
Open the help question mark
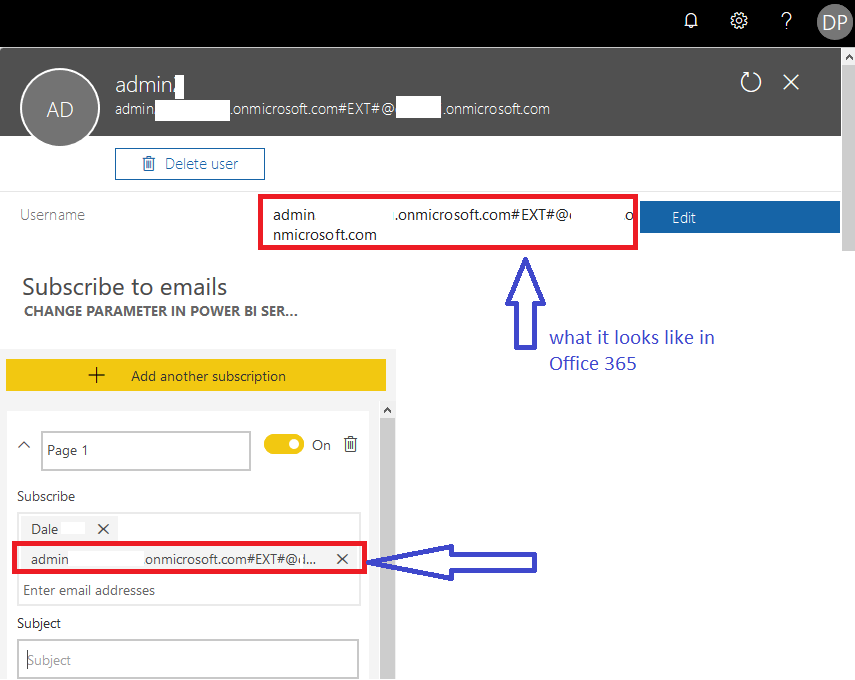pos(786,21)
